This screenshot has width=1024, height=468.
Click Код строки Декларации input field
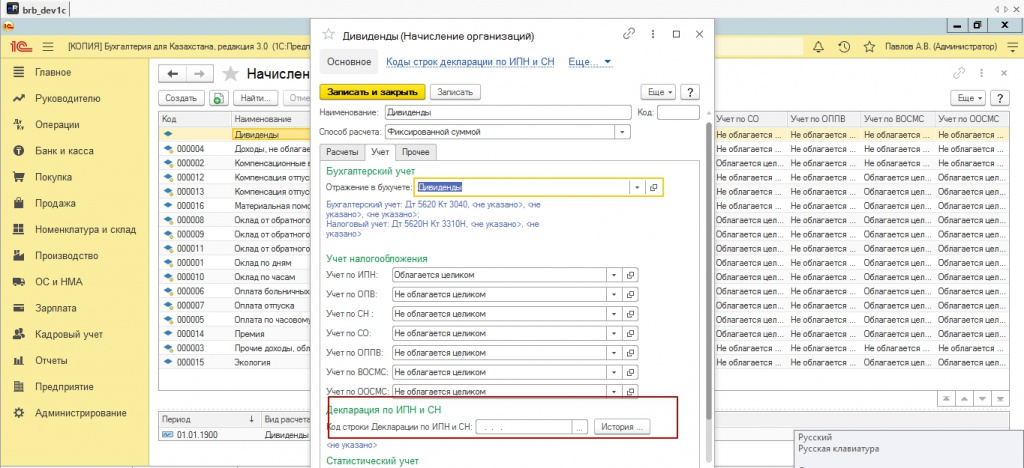point(524,427)
